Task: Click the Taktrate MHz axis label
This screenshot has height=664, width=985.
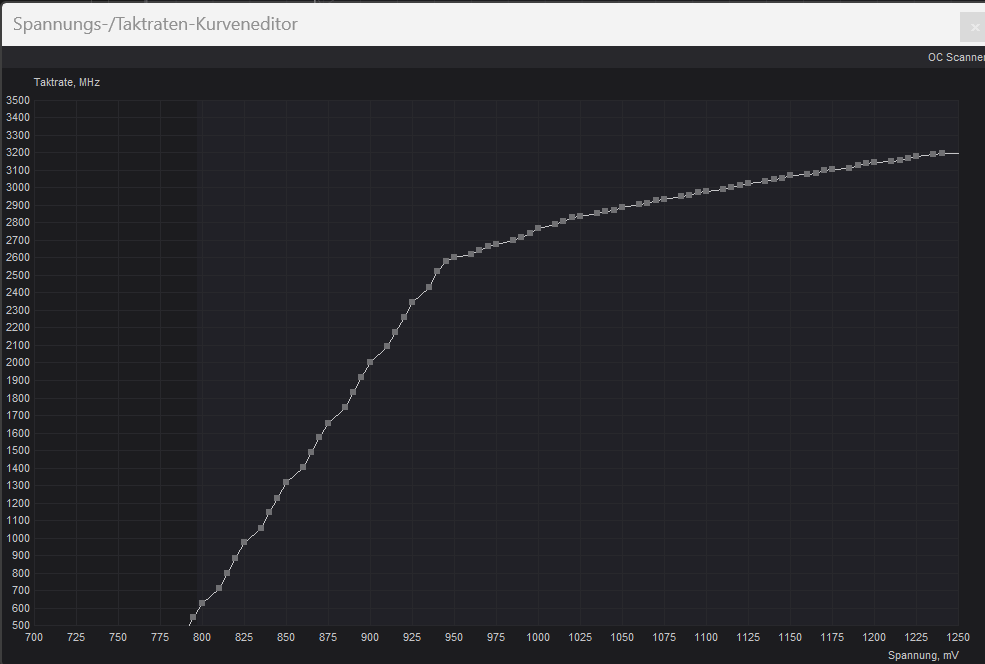Action: pyautogui.click(x=66, y=82)
